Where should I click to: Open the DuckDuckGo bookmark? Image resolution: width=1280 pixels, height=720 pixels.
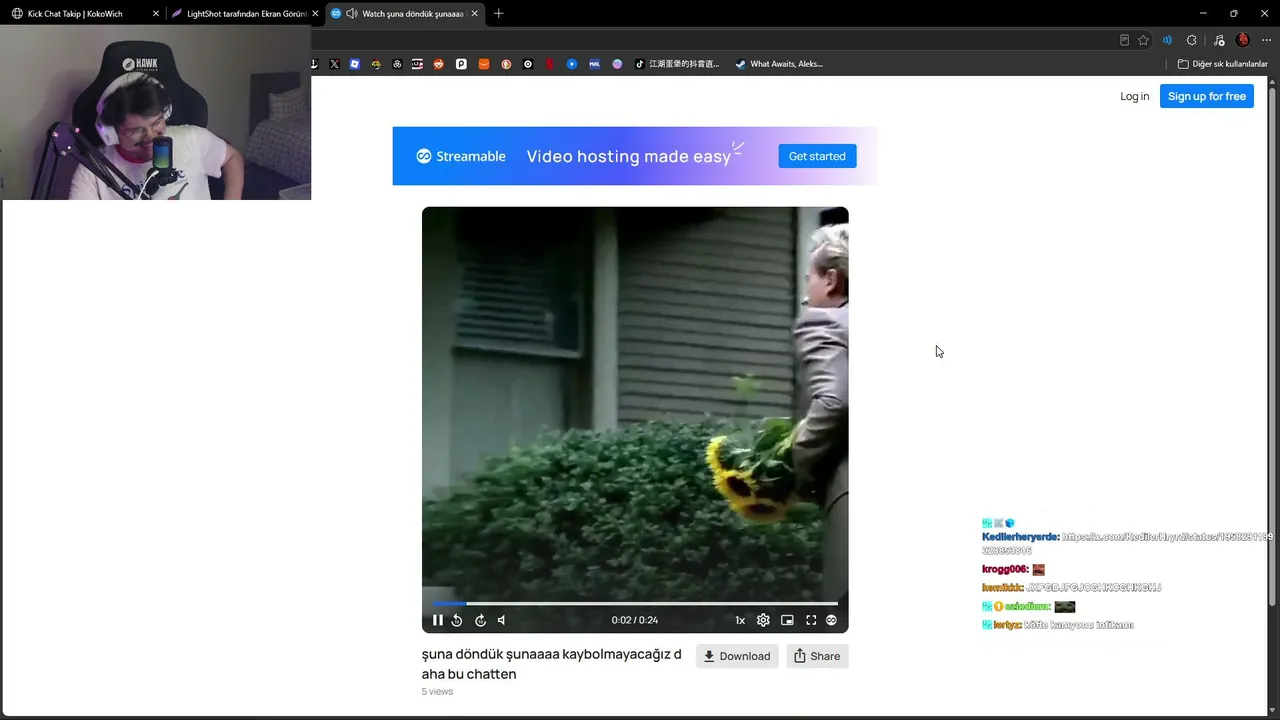506,64
